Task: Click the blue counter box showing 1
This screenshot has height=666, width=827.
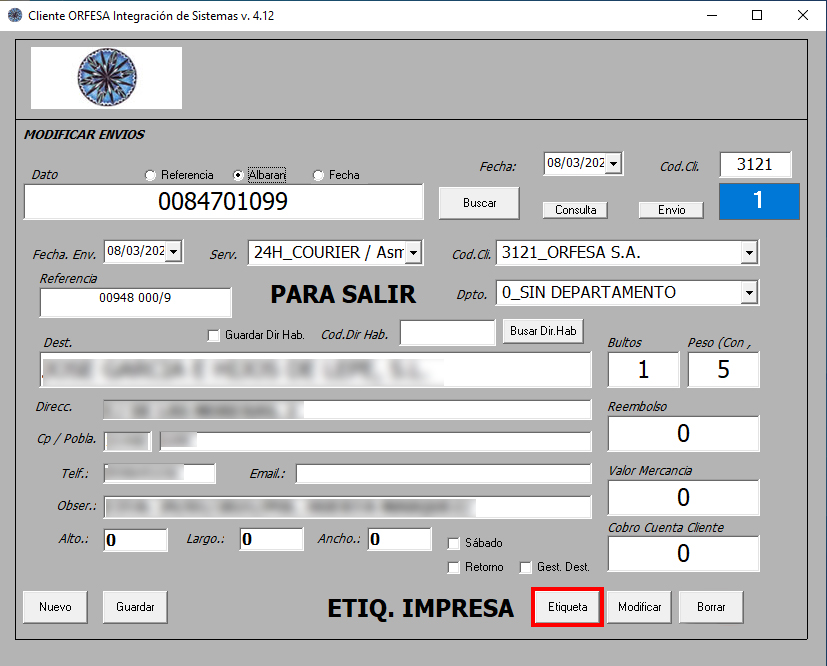Action: [x=758, y=201]
